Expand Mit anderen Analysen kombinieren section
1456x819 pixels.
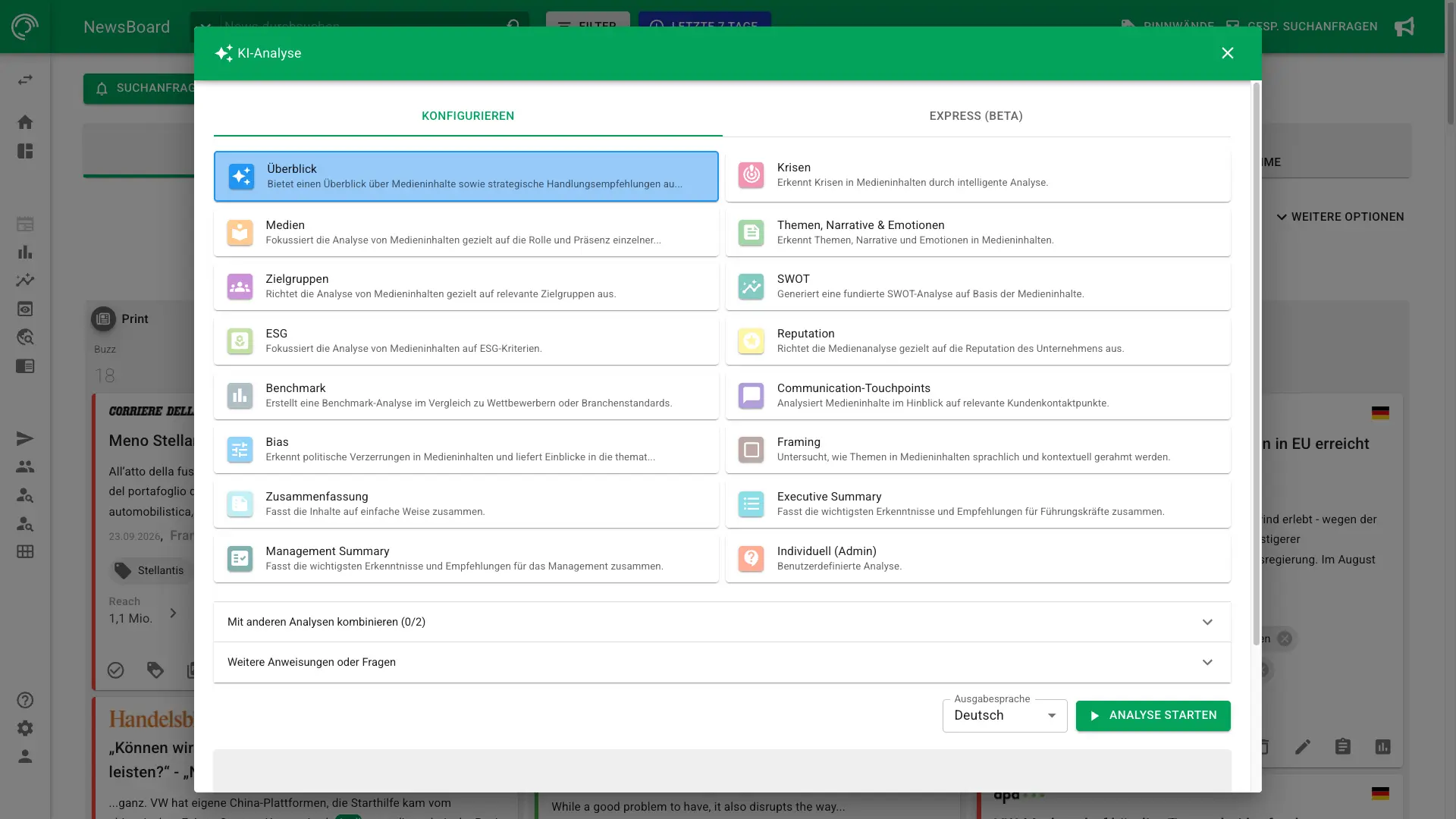pyautogui.click(x=722, y=622)
